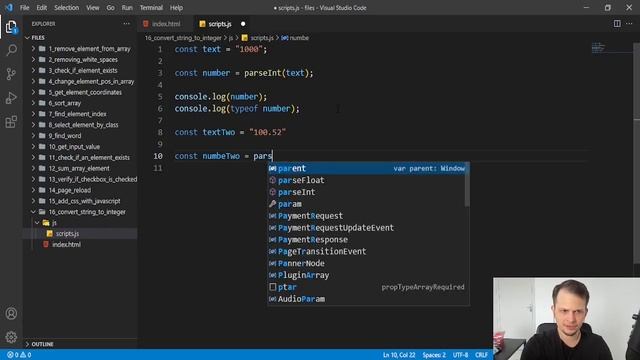Expand the 9_find_word folder
The image size is (640, 360).
pyautogui.click(x=80, y=136)
